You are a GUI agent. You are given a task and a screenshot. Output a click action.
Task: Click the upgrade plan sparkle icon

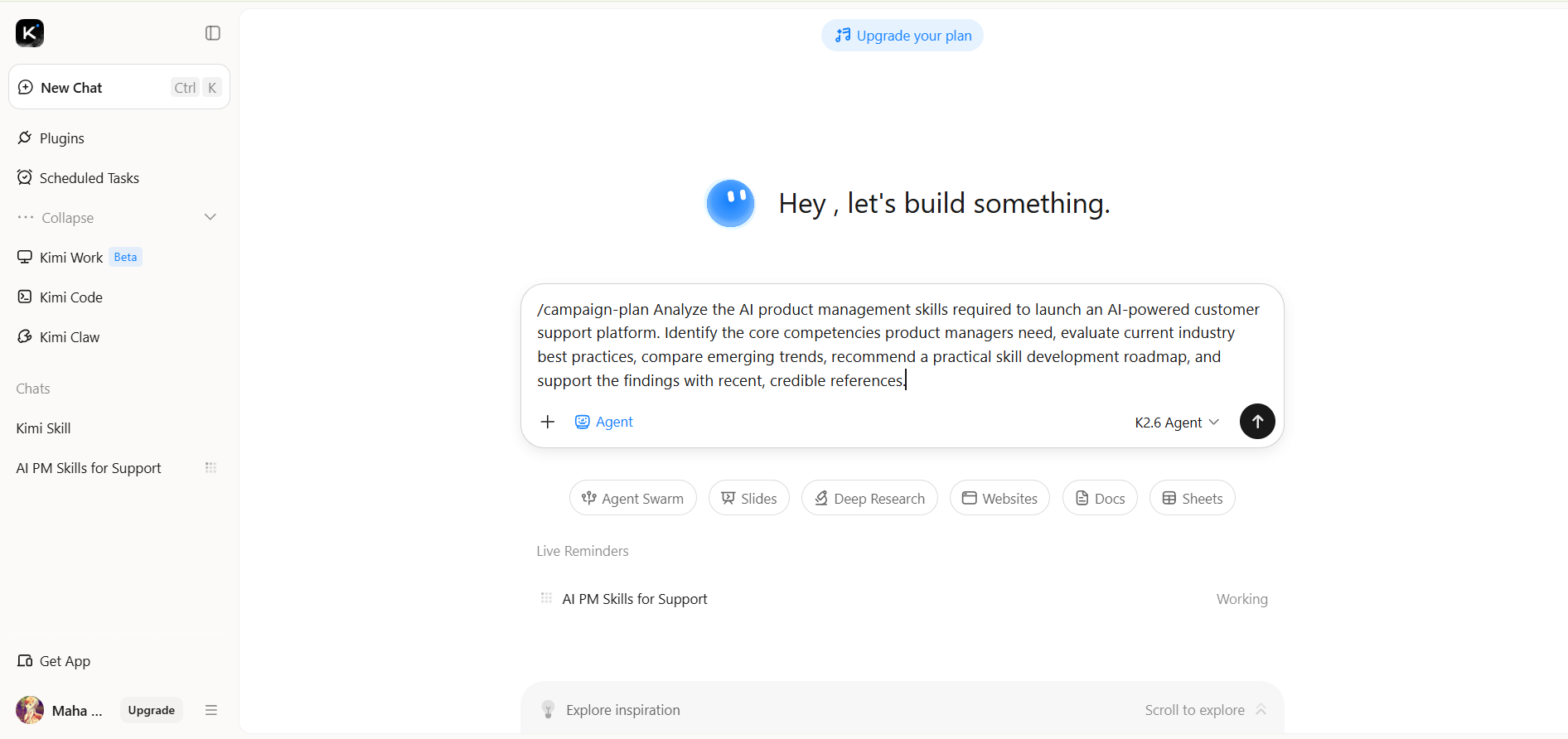point(843,35)
